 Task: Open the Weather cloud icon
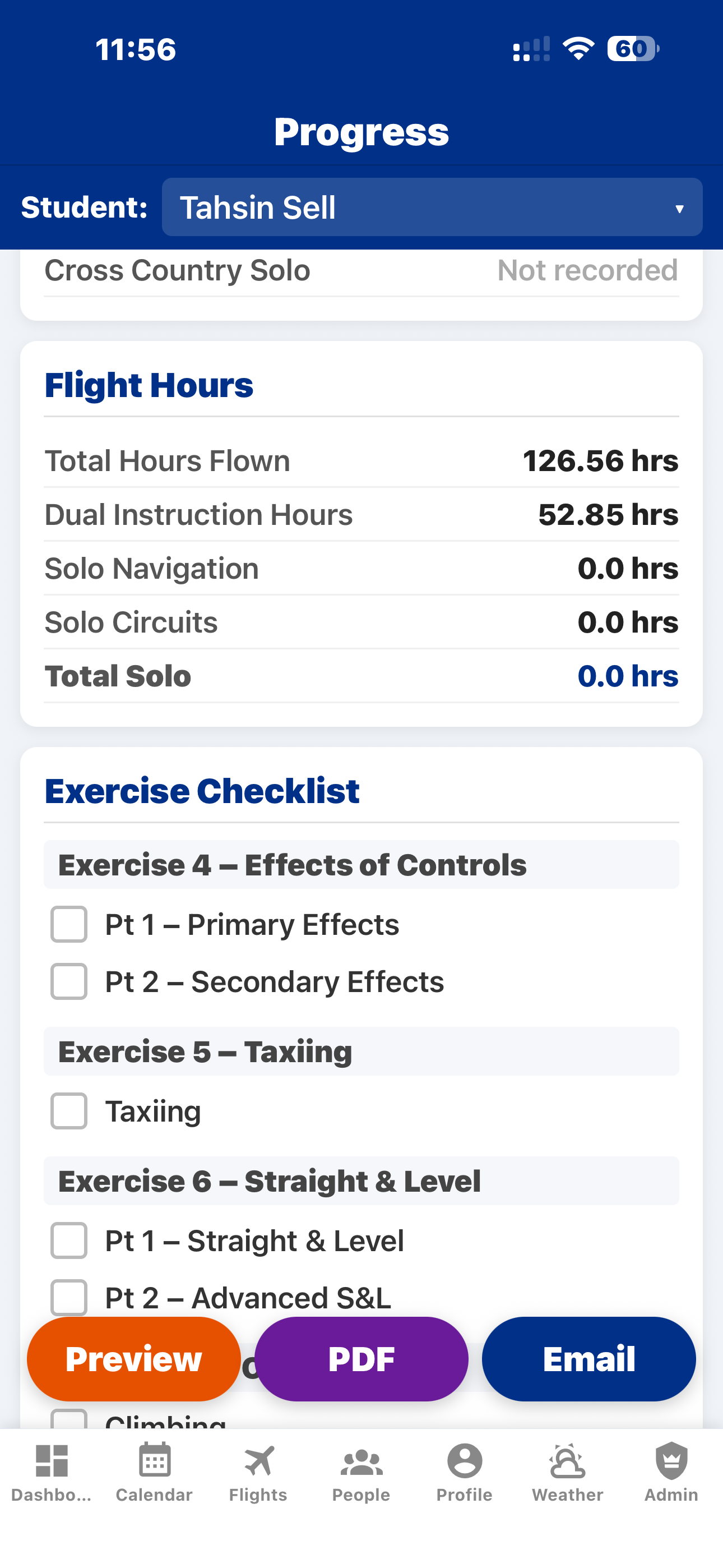tap(568, 1460)
